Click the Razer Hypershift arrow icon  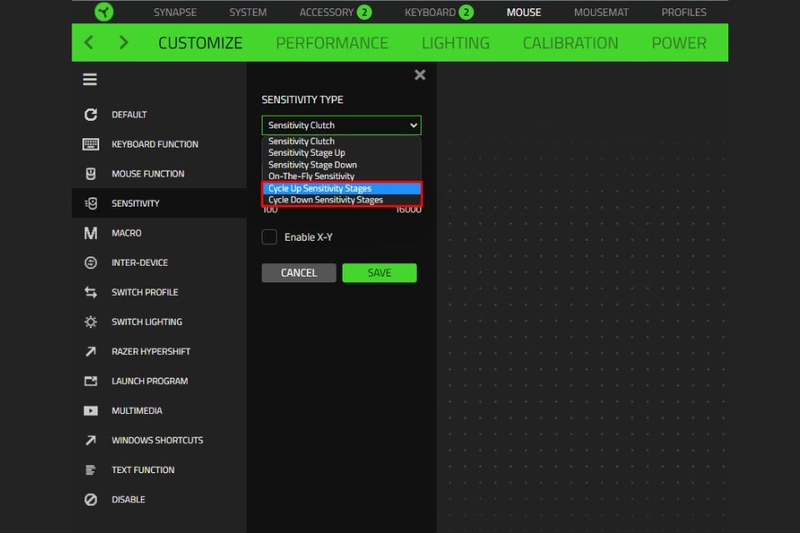(91, 351)
